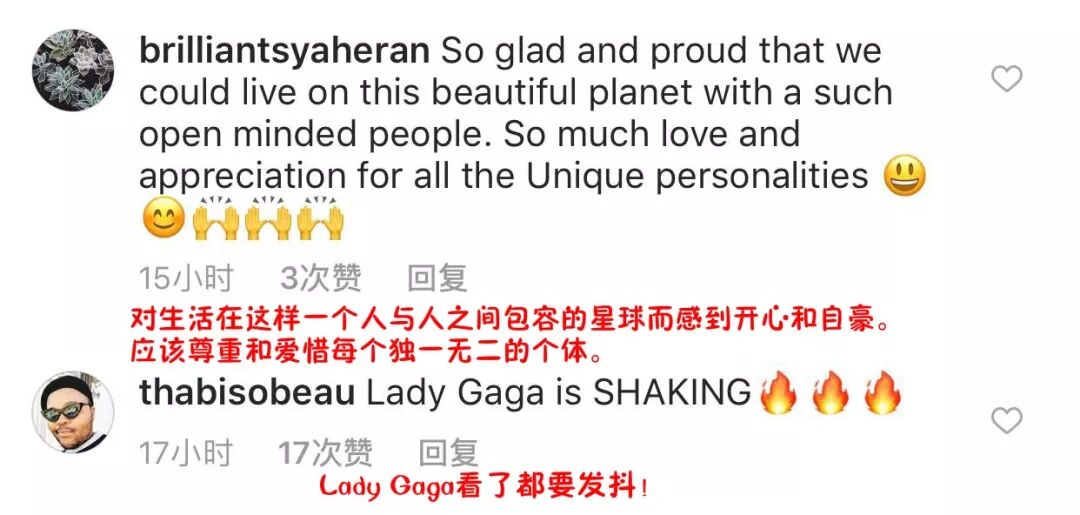Click the first raised hands emoji

(216, 218)
